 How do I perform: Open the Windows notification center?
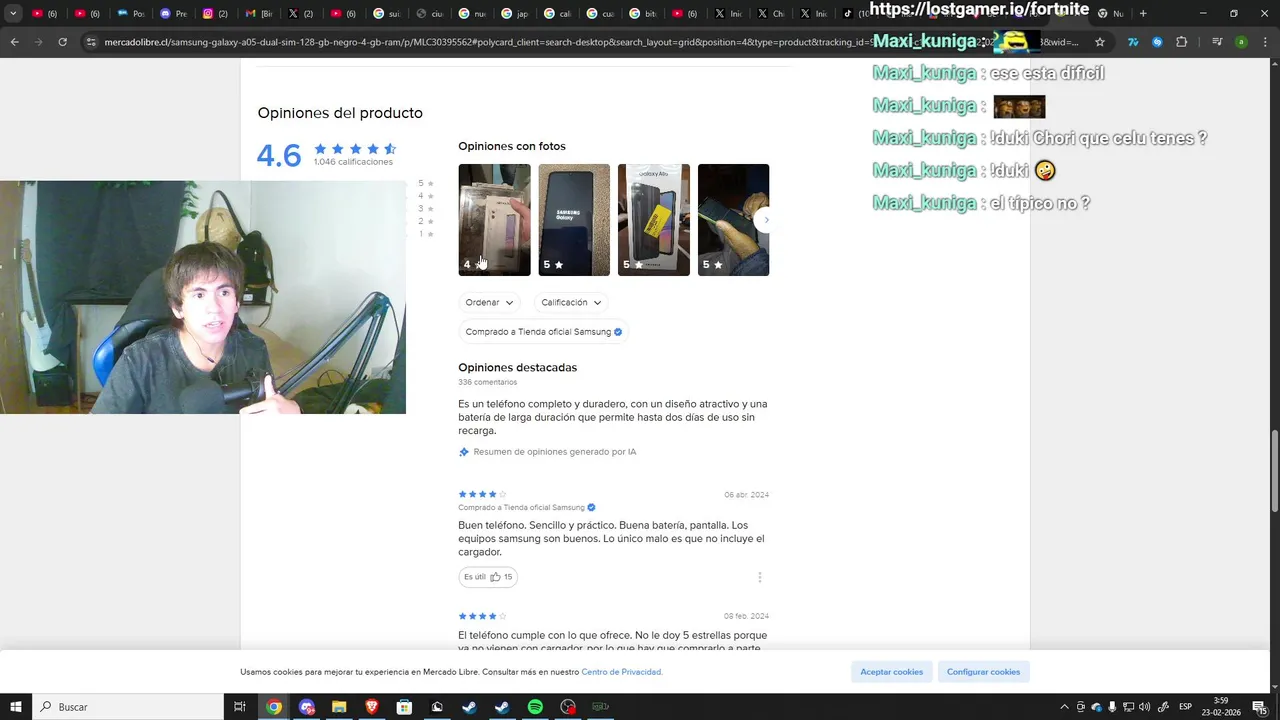[x=1260, y=707]
